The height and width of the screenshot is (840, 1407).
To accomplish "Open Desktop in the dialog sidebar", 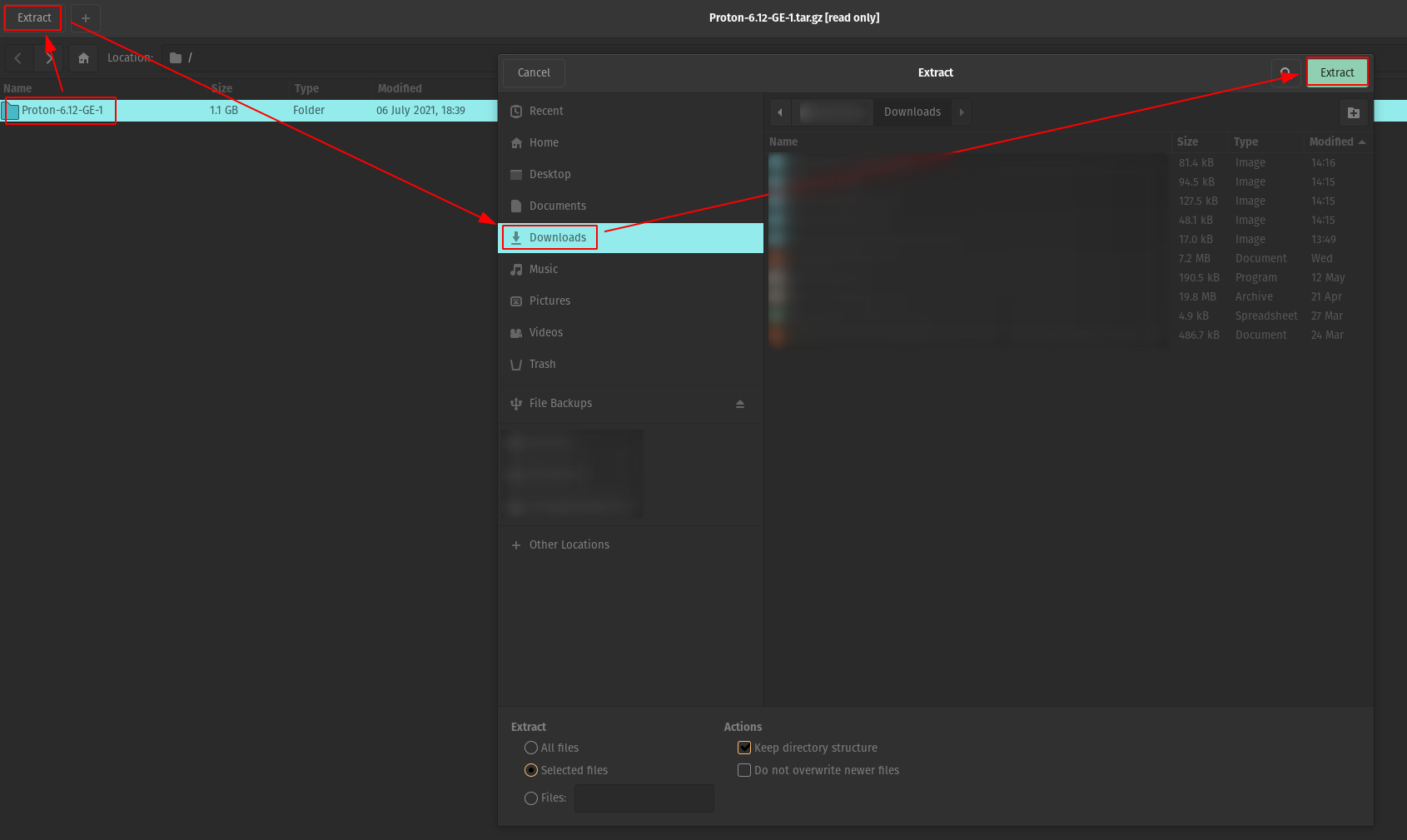I will tap(630, 174).
